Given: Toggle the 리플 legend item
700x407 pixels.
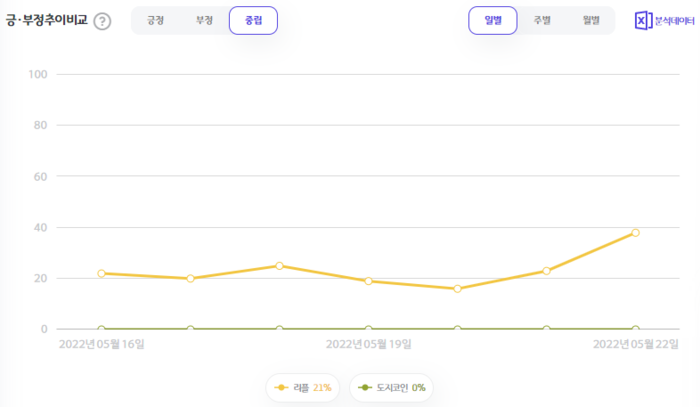Looking at the screenshot, I should [x=303, y=387].
